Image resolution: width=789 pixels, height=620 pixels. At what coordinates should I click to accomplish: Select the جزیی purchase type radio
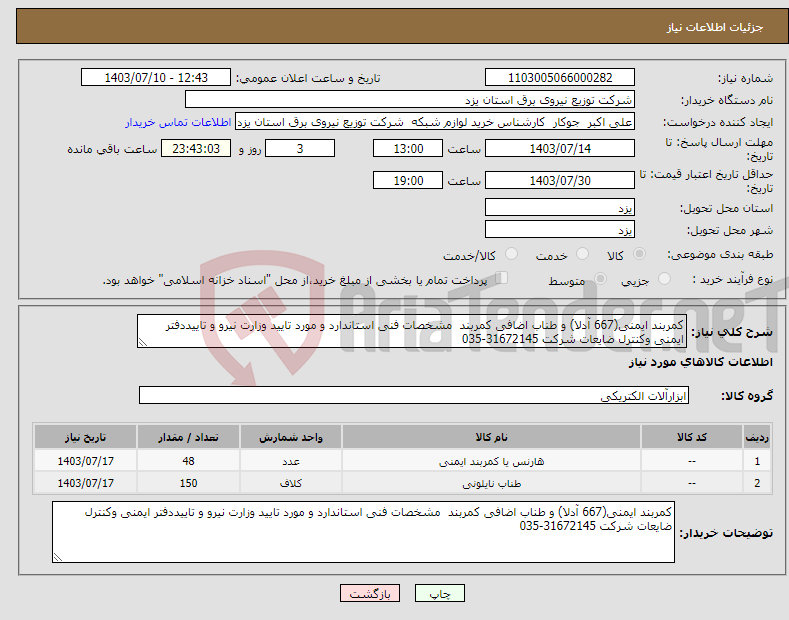point(664,279)
